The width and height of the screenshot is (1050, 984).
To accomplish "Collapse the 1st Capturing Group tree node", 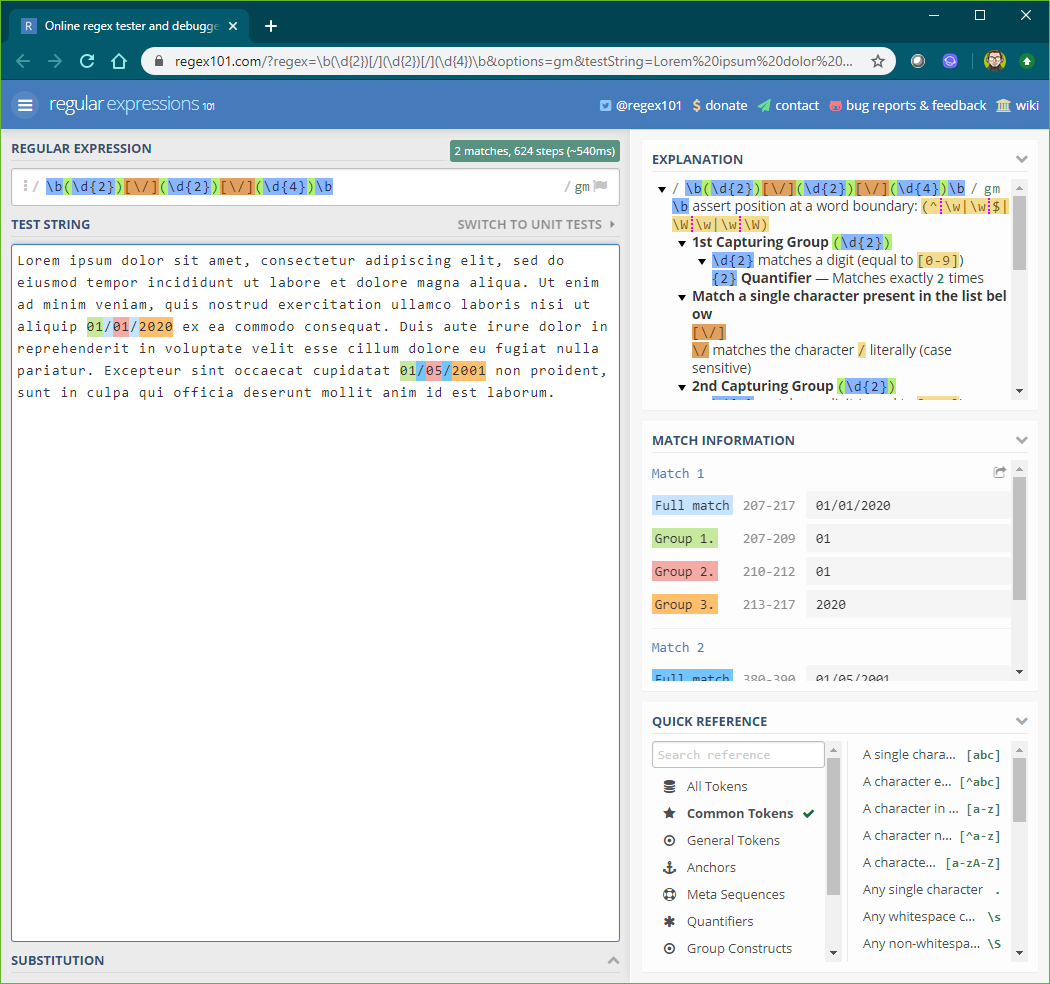I will pos(682,243).
